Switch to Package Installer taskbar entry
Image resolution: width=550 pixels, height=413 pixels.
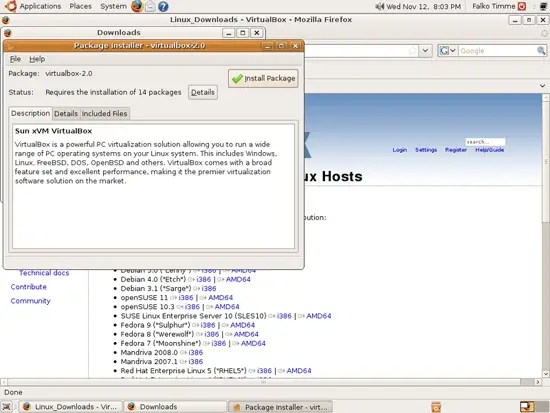[x=280, y=407]
